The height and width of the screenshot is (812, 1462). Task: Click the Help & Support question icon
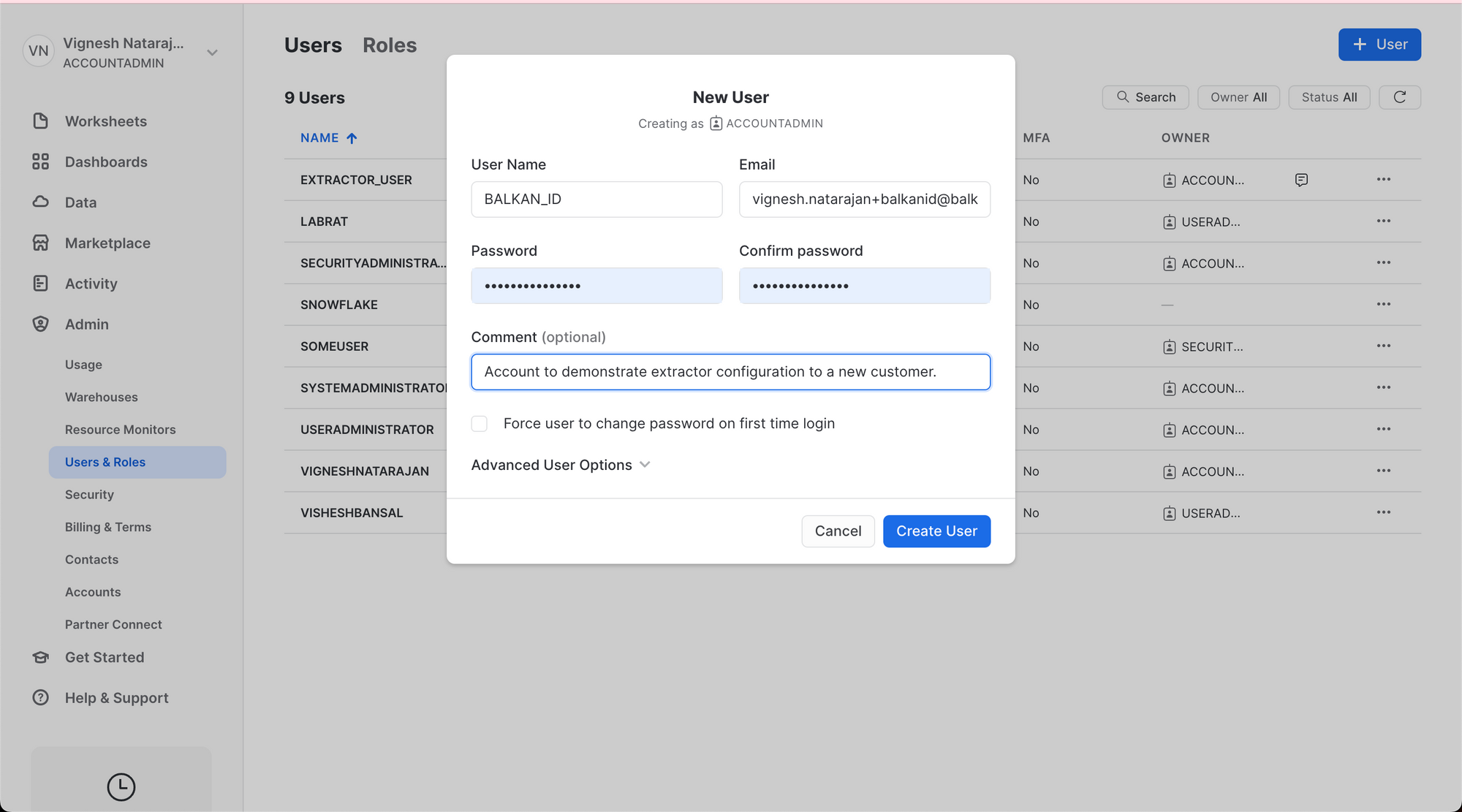[41, 697]
